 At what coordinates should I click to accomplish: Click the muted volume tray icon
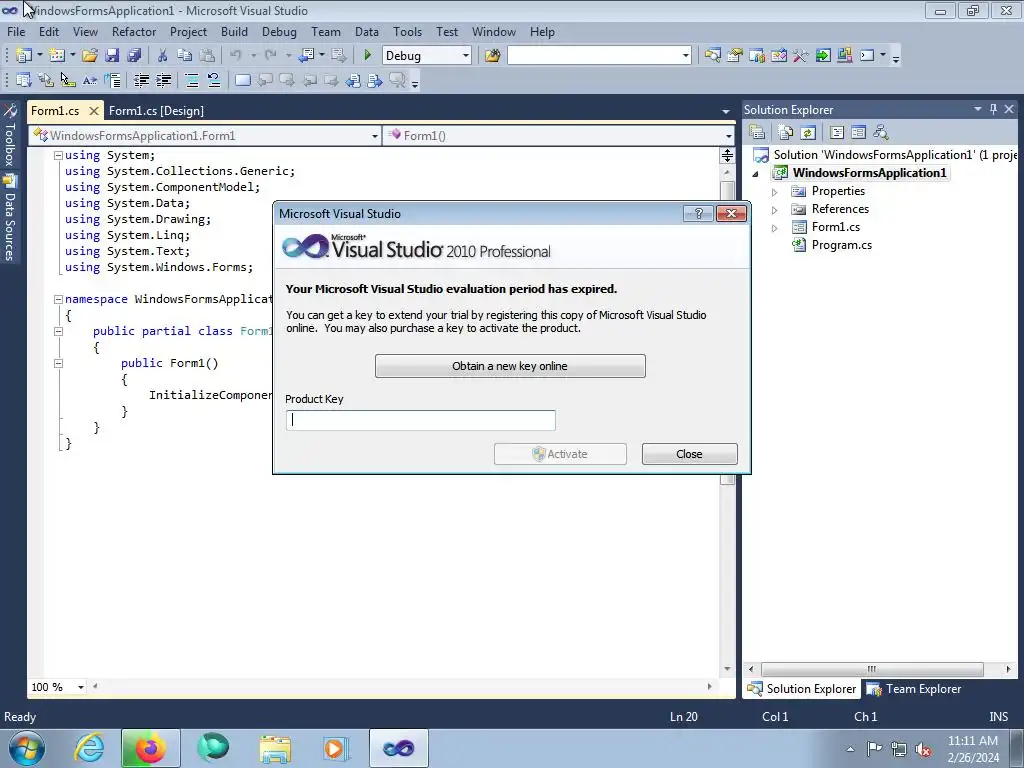(x=923, y=749)
